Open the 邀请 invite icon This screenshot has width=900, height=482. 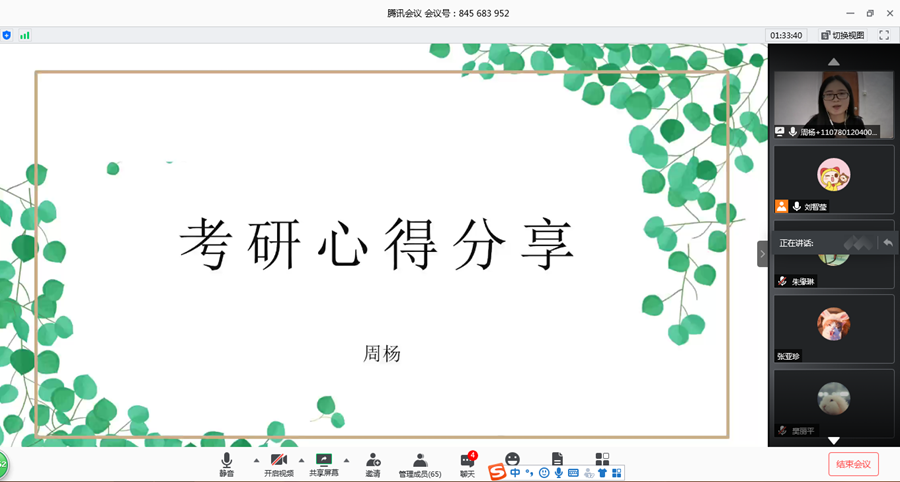[x=372, y=464]
